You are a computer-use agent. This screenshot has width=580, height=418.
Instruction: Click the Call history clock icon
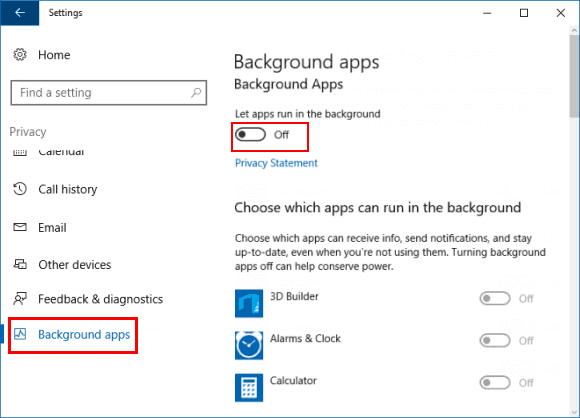click(x=20, y=189)
